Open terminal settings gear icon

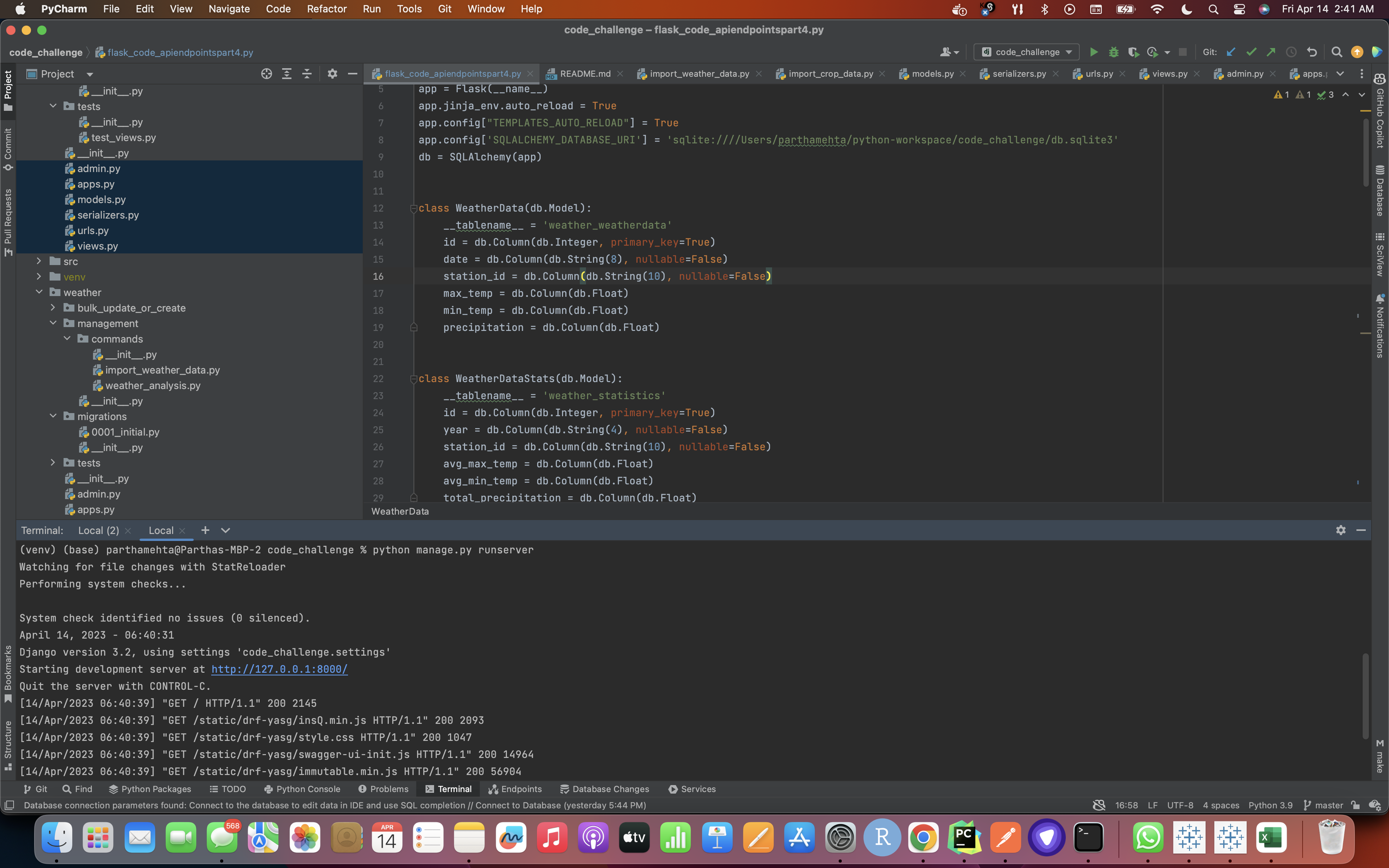click(1341, 530)
